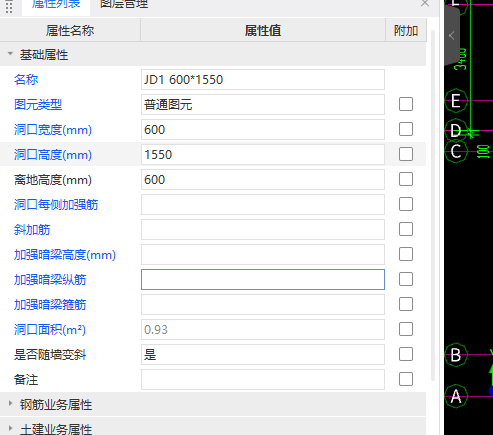Tick 附加 checkbox for 离地高度
Viewport: 493px width, 435px height.
pyautogui.click(x=406, y=179)
